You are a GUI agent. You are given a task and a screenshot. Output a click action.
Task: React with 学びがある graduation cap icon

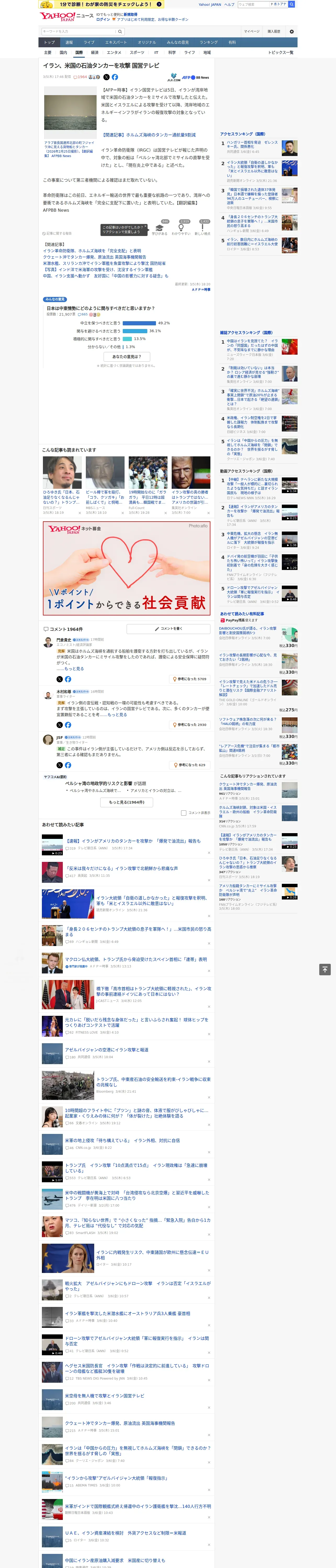pos(160,228)
